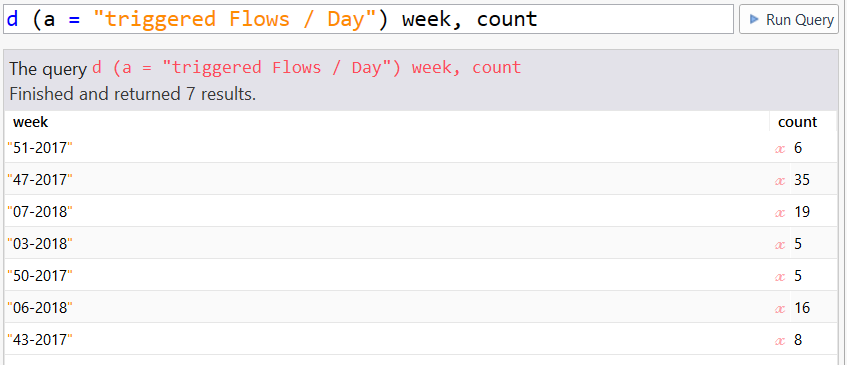Viewport: 847px width, 365px height.
Task: Click the count value 35
Action: [x=802, y=180]
